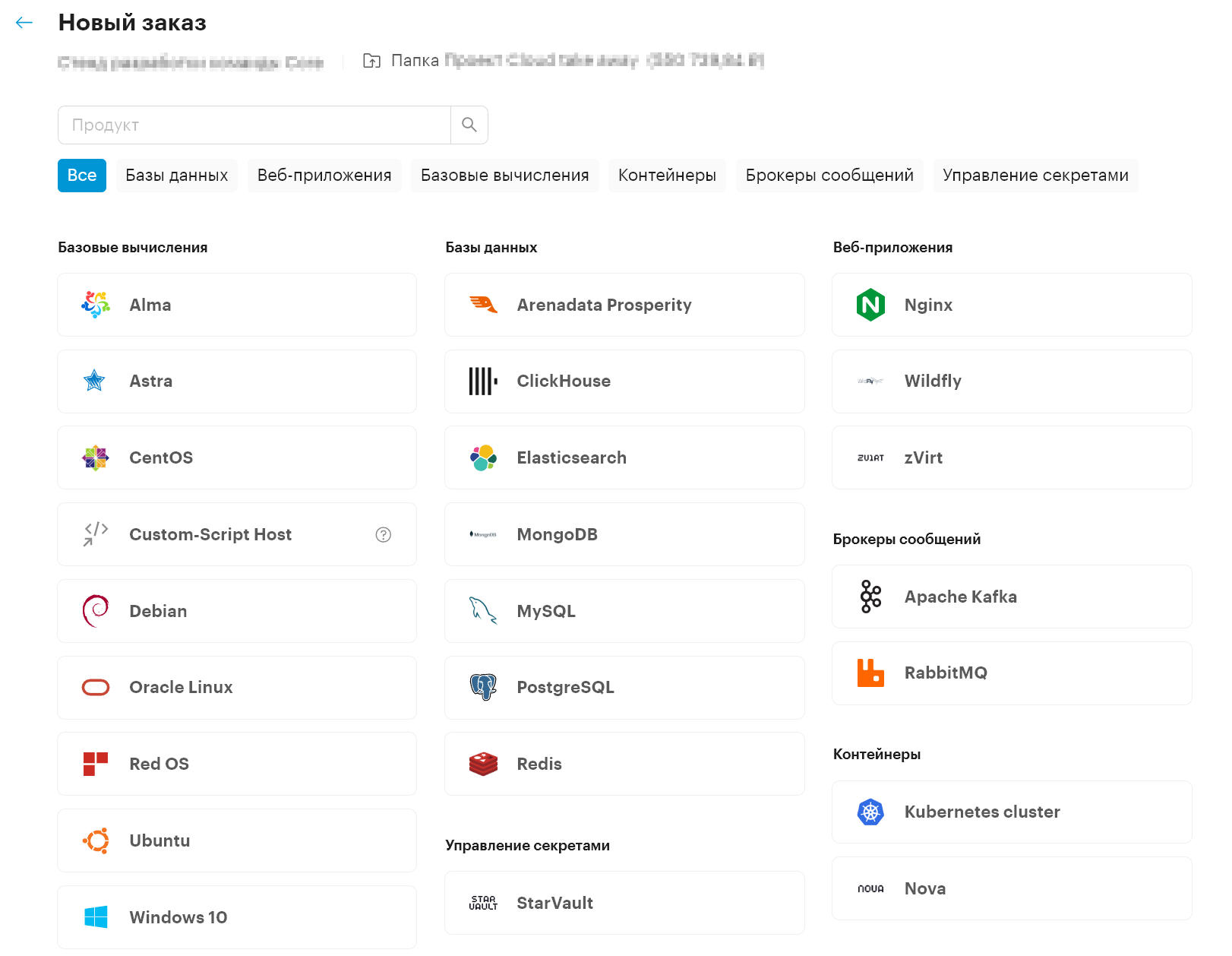The image size is (1232, 956).
Task: Click the Kubernetes wheel icon
Action: click(870, 812)
